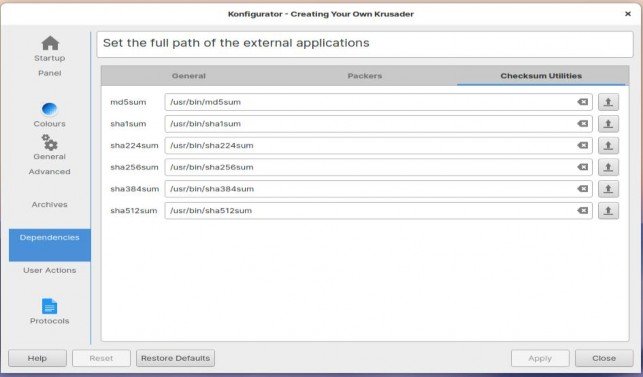This screenshot has height=377, width=643.
Task: Switch to the Packers tab
Action: tap(365, 76)
